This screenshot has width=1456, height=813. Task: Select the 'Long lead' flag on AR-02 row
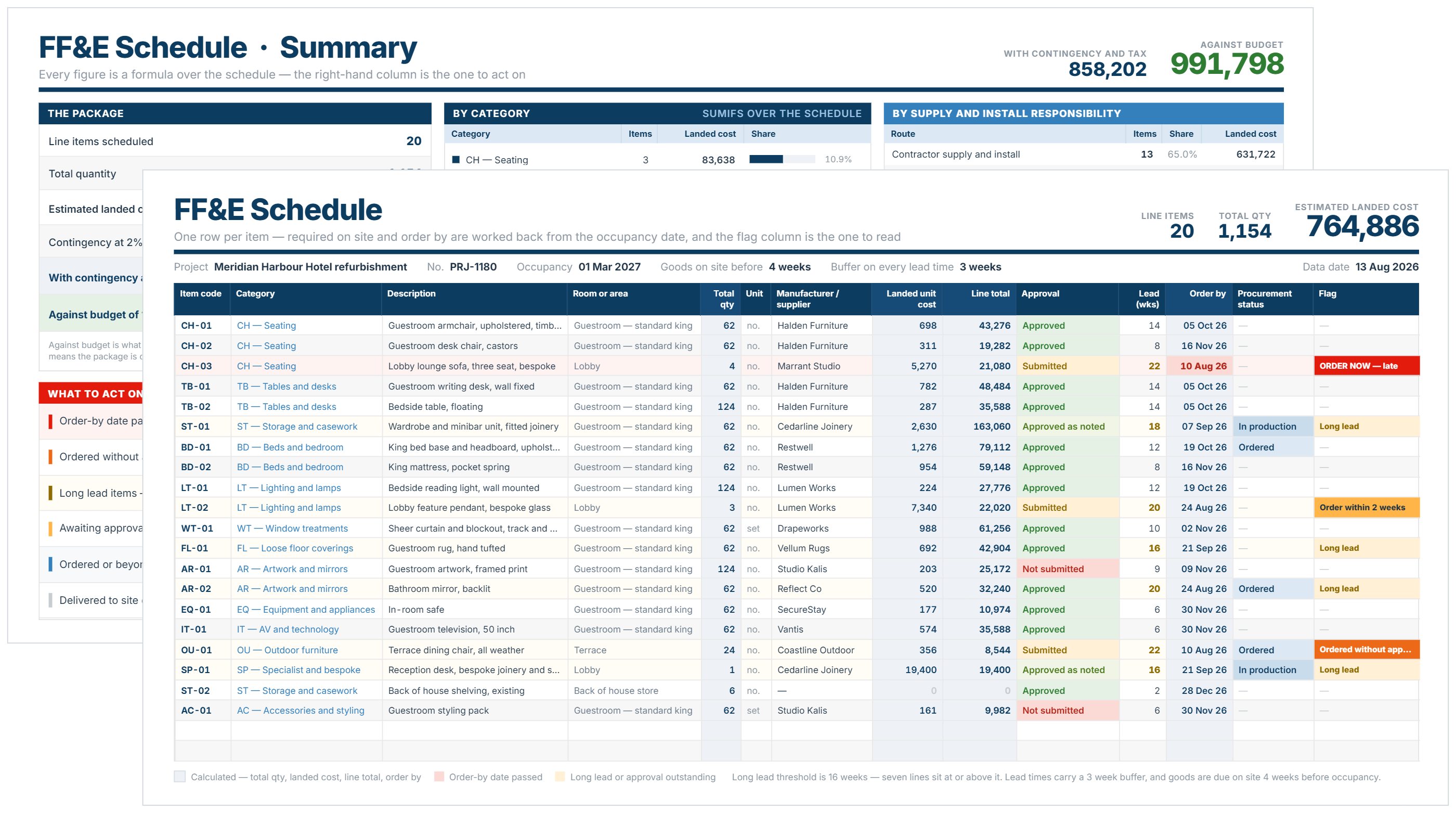click(x=1366, y=588)
